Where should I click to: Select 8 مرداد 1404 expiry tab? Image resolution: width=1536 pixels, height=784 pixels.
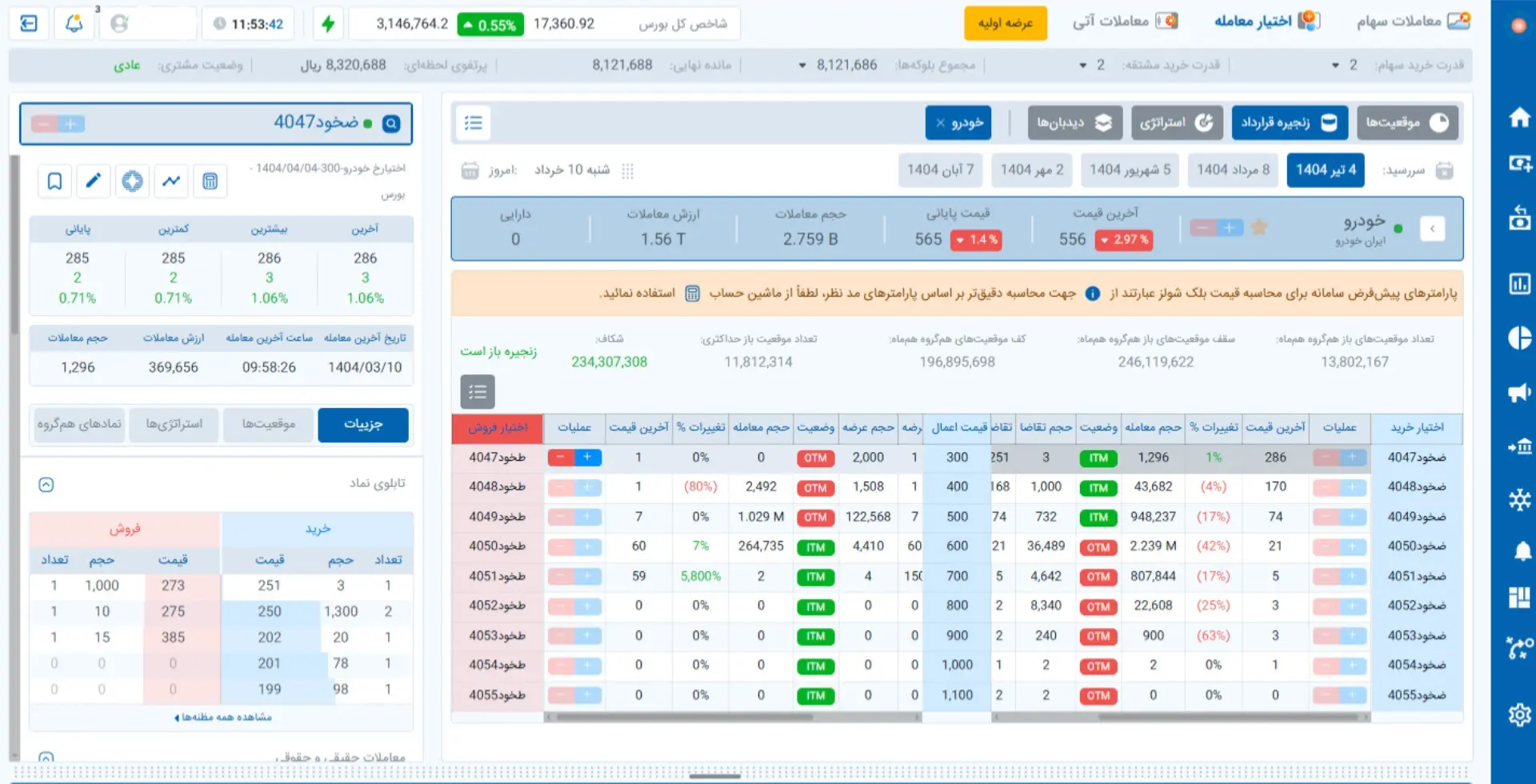(1233, 170)
